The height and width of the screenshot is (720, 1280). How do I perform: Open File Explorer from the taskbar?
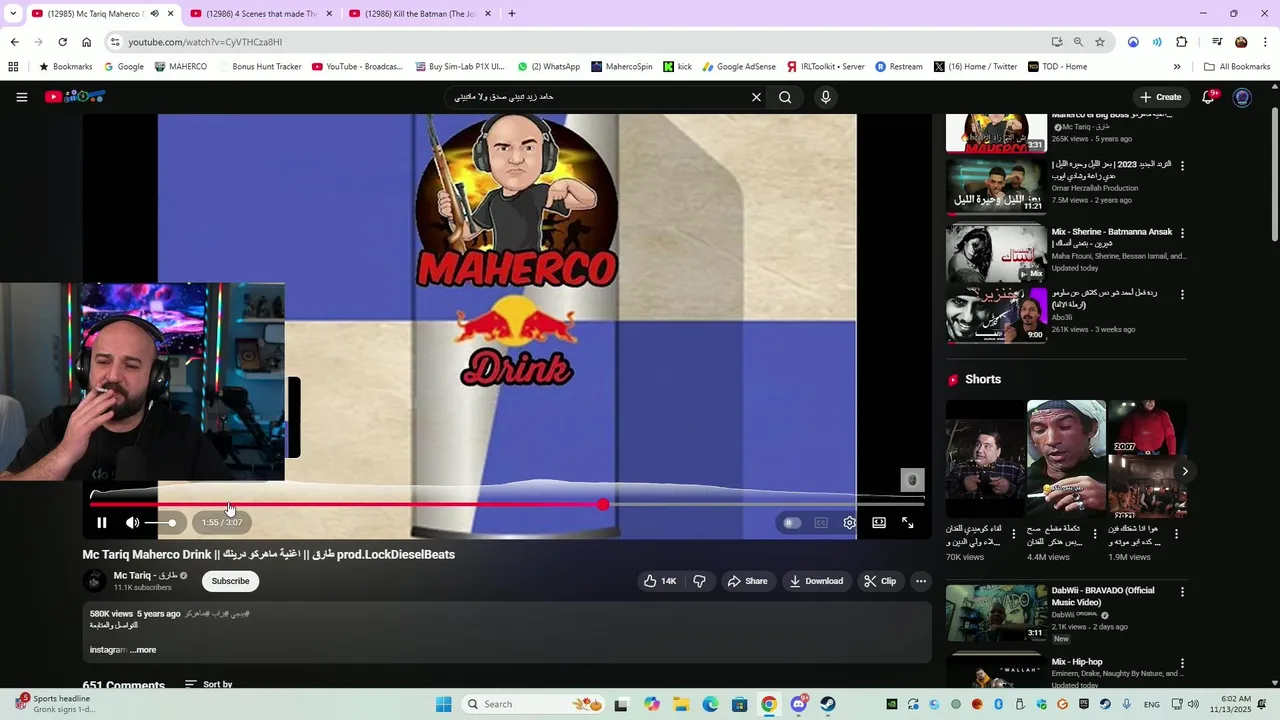[x=681, y=704]
